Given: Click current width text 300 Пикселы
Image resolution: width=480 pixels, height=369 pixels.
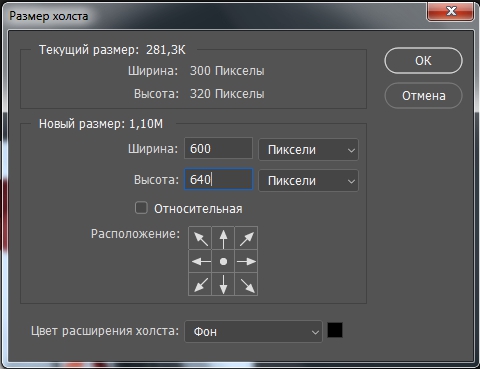Looking at the screenshot, I should (227, 71).
